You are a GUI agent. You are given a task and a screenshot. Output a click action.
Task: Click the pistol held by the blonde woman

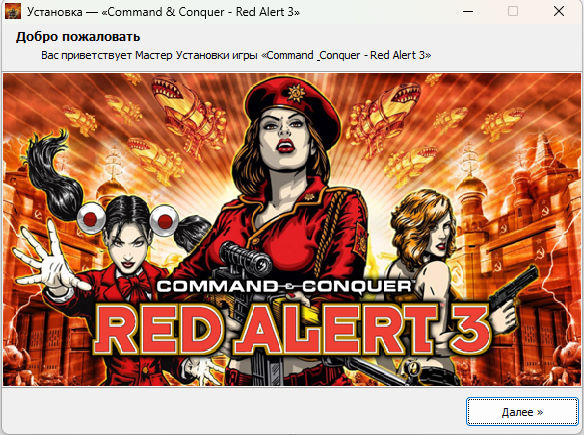[513, 290]
